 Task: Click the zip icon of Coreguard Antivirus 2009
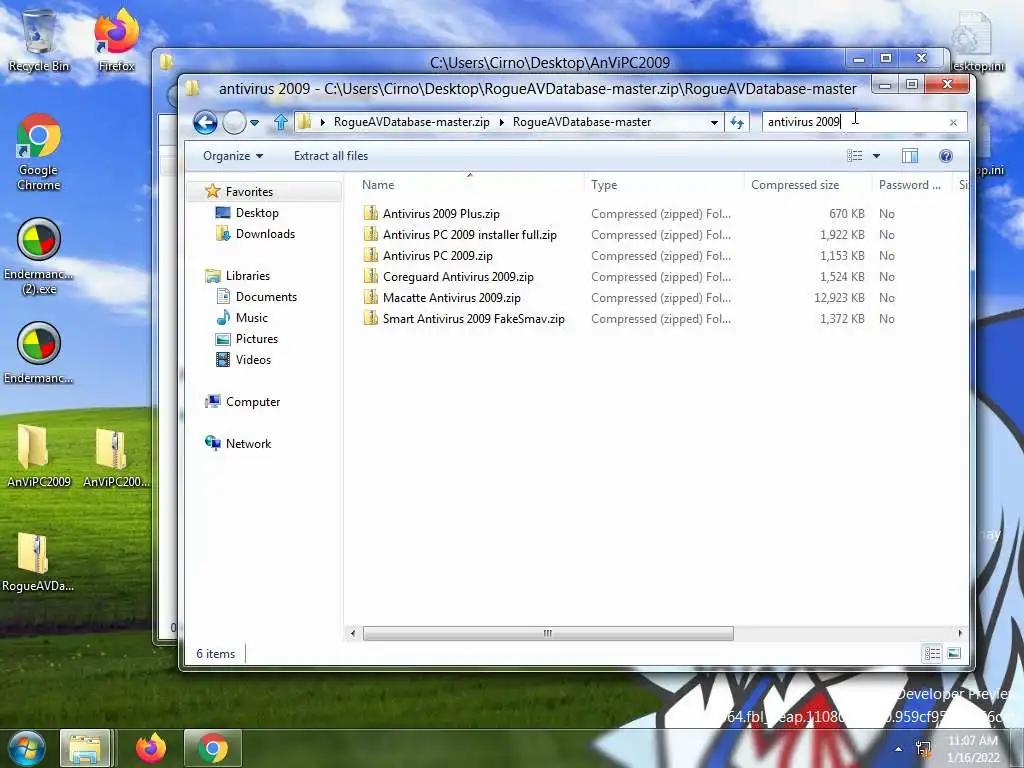[x=371, y=277]
